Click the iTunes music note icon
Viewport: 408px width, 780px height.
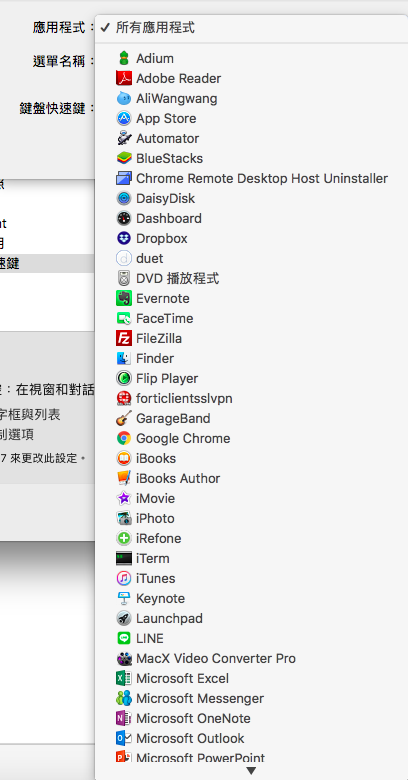point(123,579)
